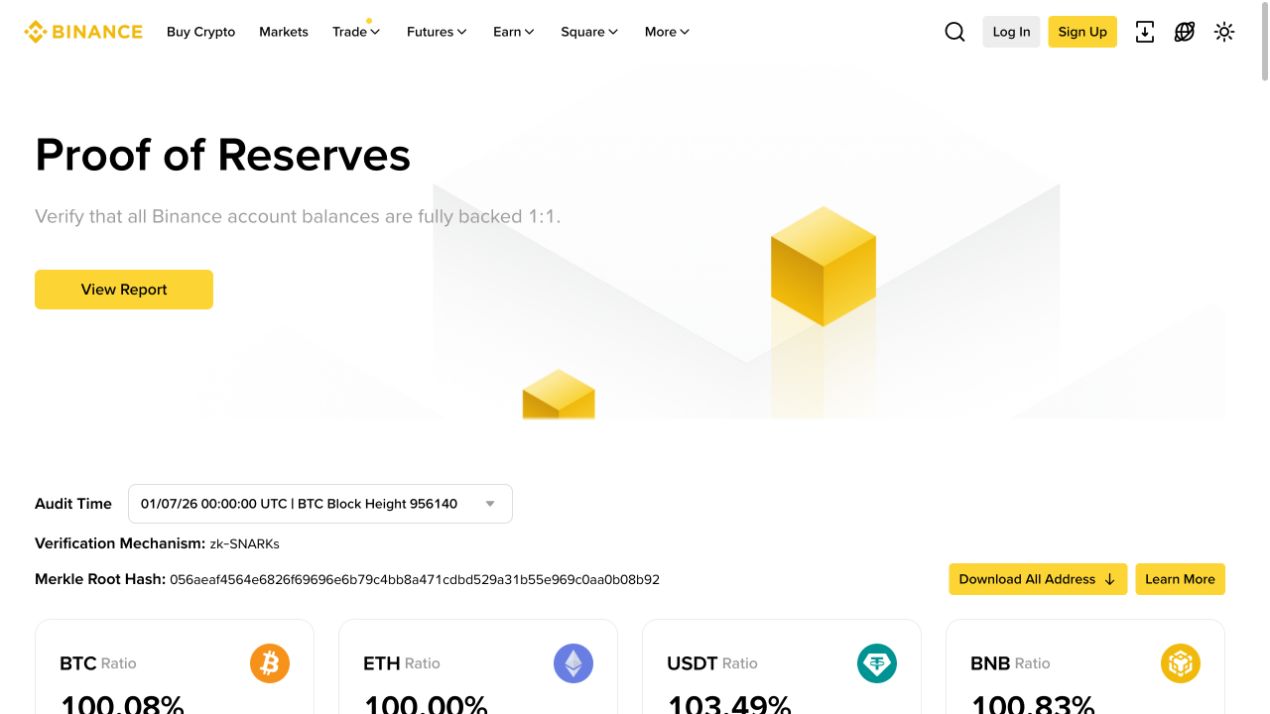Click the Bitcoin coin icon
This screenshot has height=714, width=1270.
[270, 663]
